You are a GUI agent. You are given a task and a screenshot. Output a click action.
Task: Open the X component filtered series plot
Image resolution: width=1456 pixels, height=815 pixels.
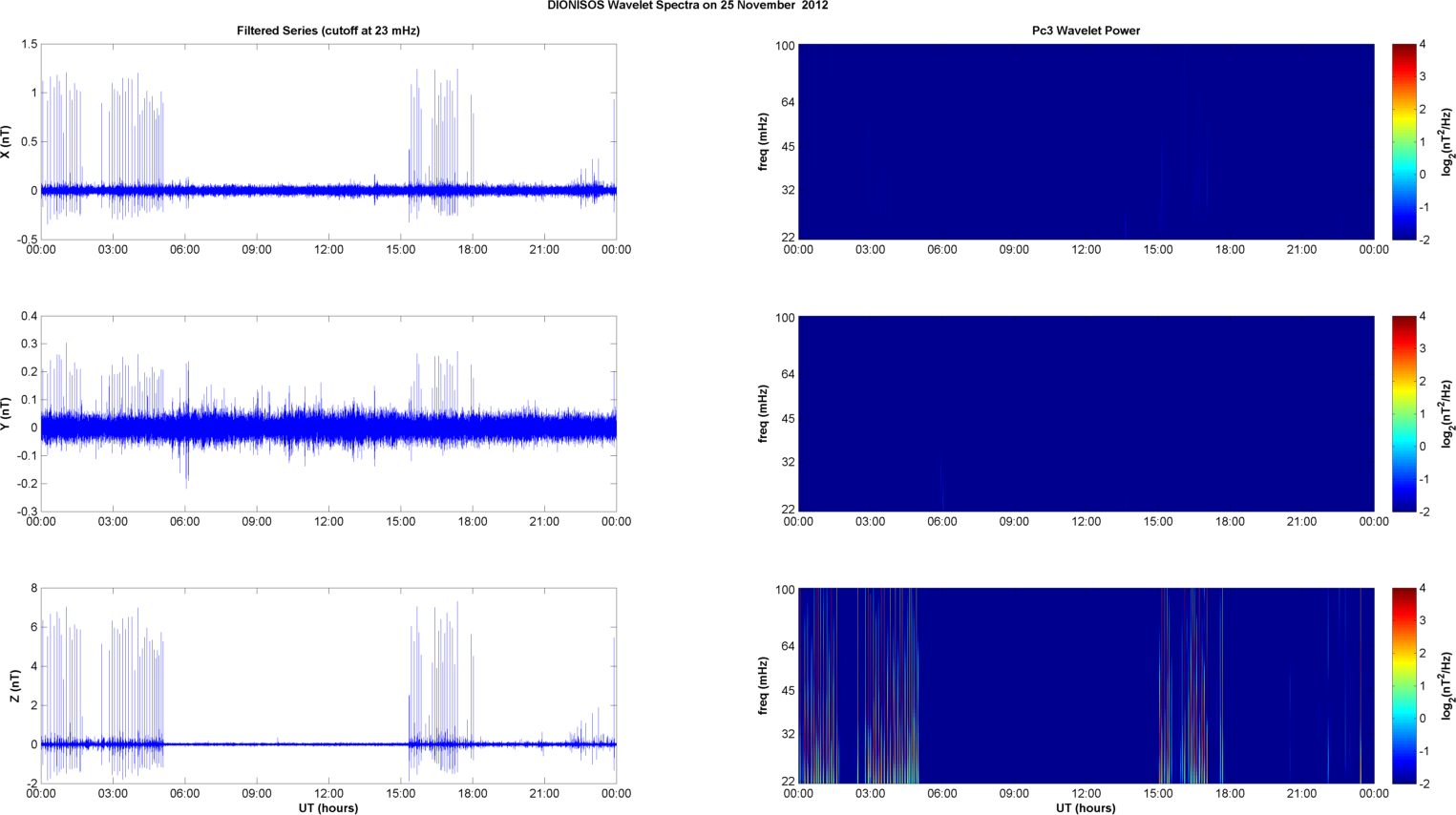pyautogui.click(x=328, y=142)
